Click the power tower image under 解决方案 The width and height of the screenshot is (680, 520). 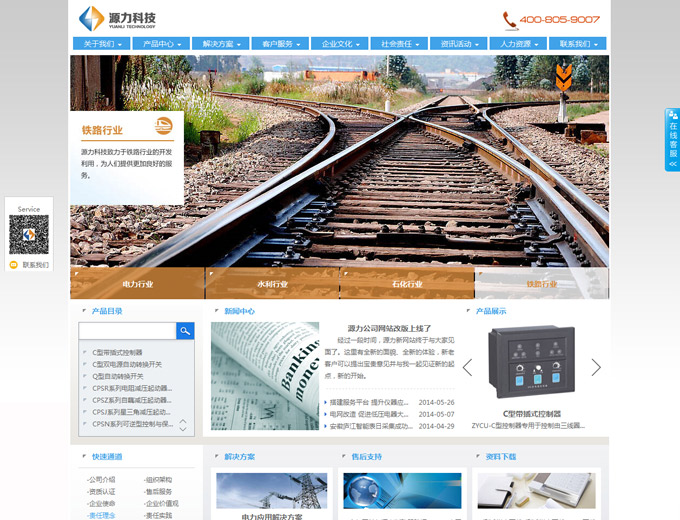(x=271, y=491)
